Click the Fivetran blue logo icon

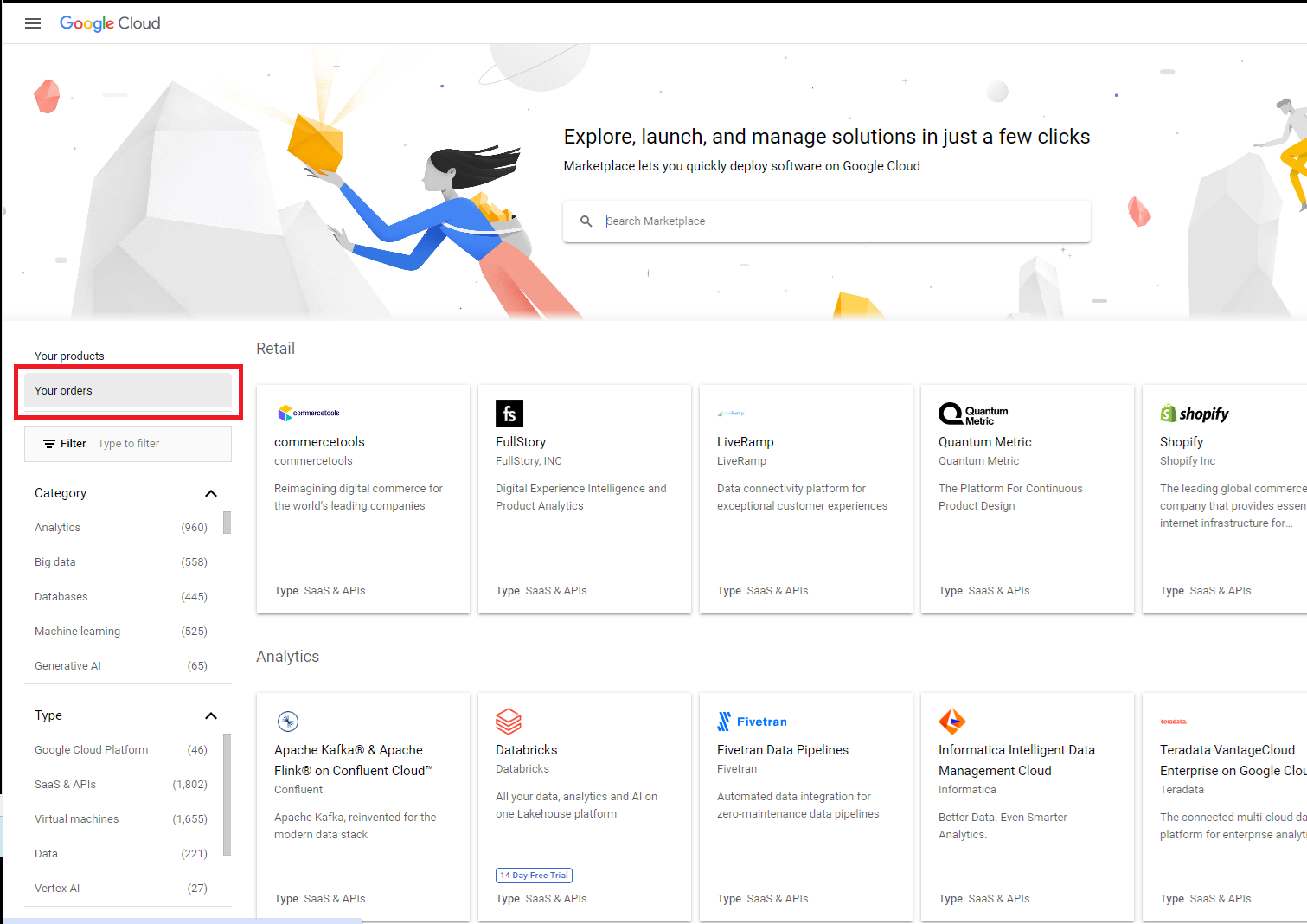click(x=724, y=721)
